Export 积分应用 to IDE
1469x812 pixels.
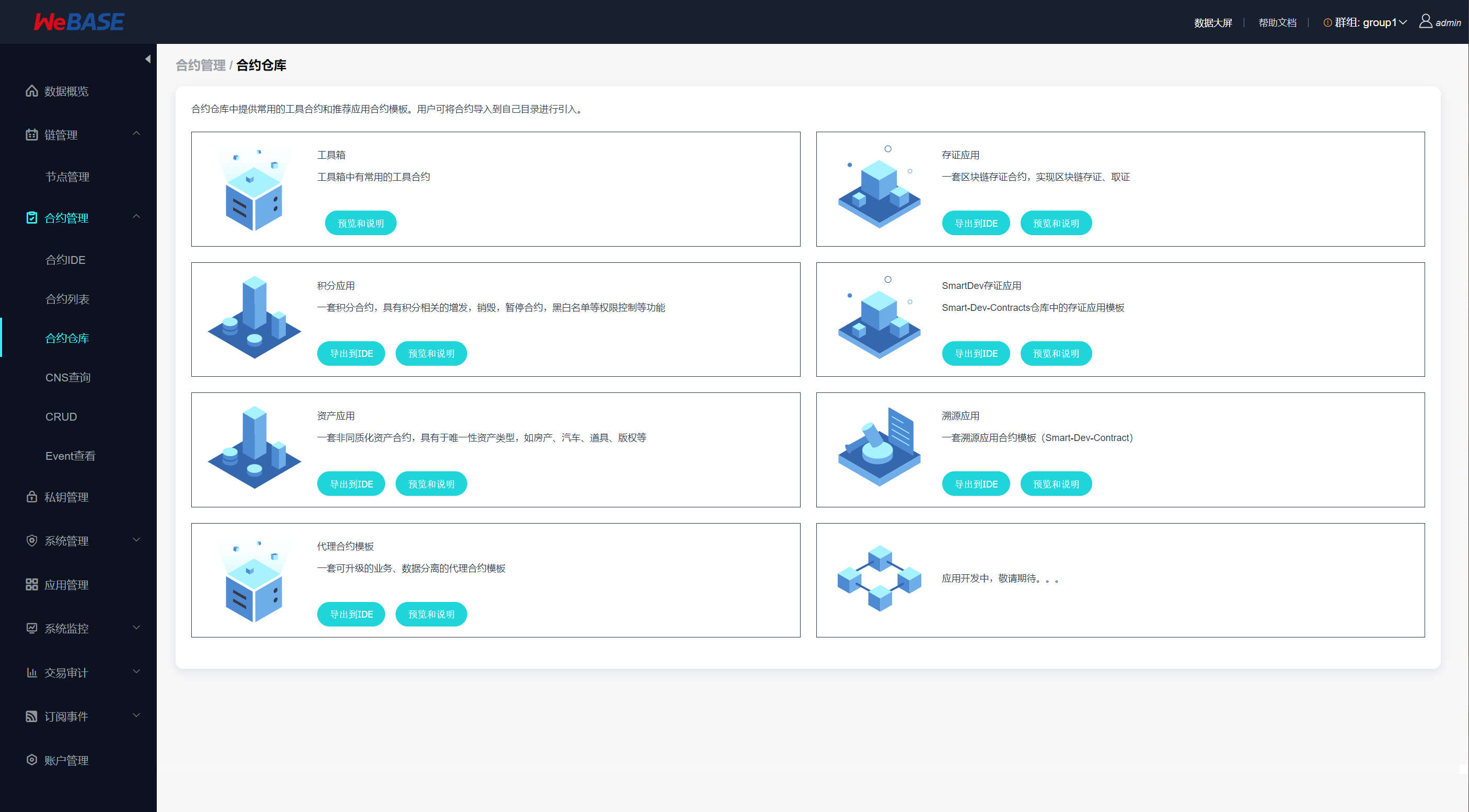coord(351,354)
